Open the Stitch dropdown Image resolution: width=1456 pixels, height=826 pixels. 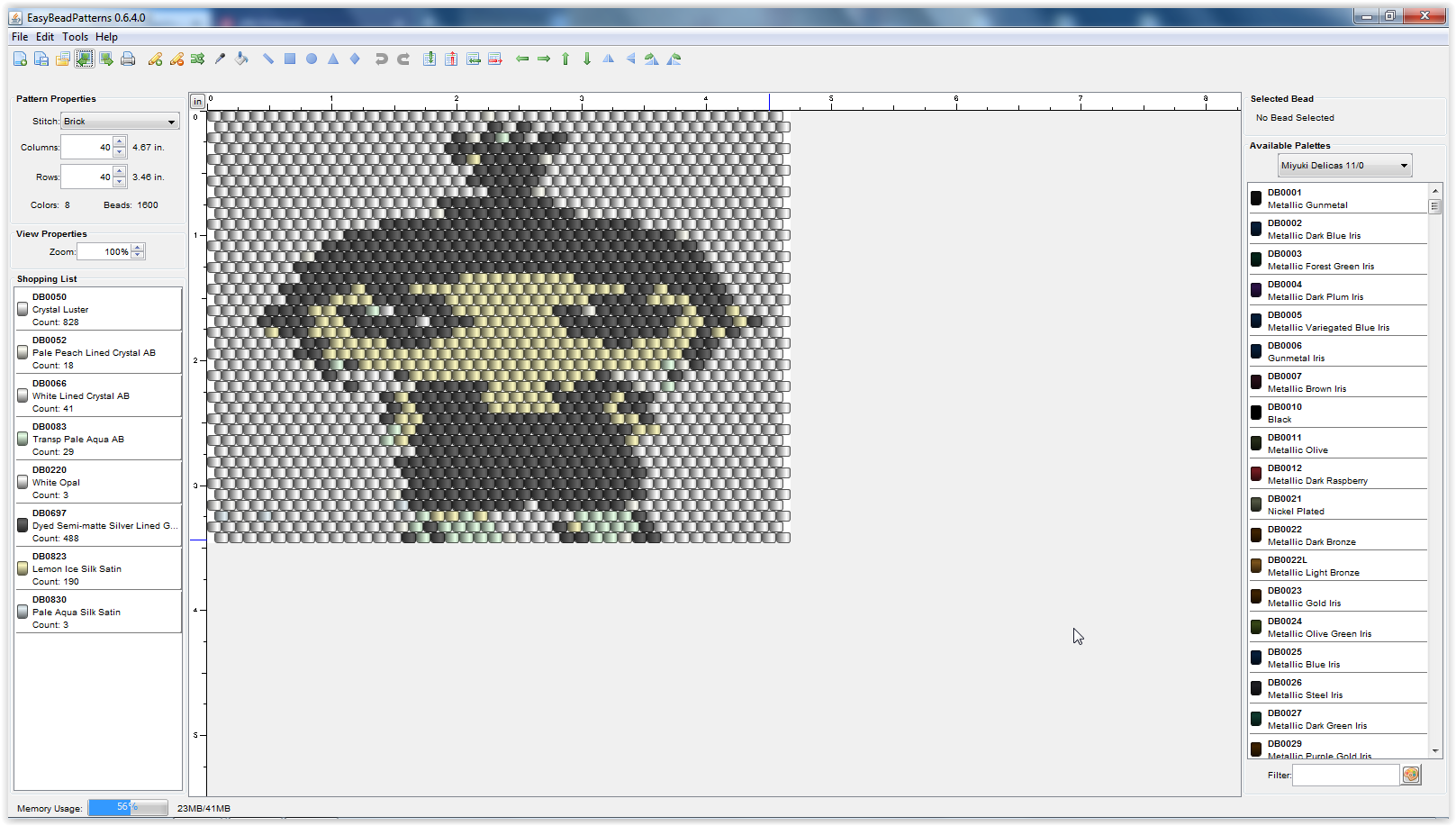(x=118, y=121)
